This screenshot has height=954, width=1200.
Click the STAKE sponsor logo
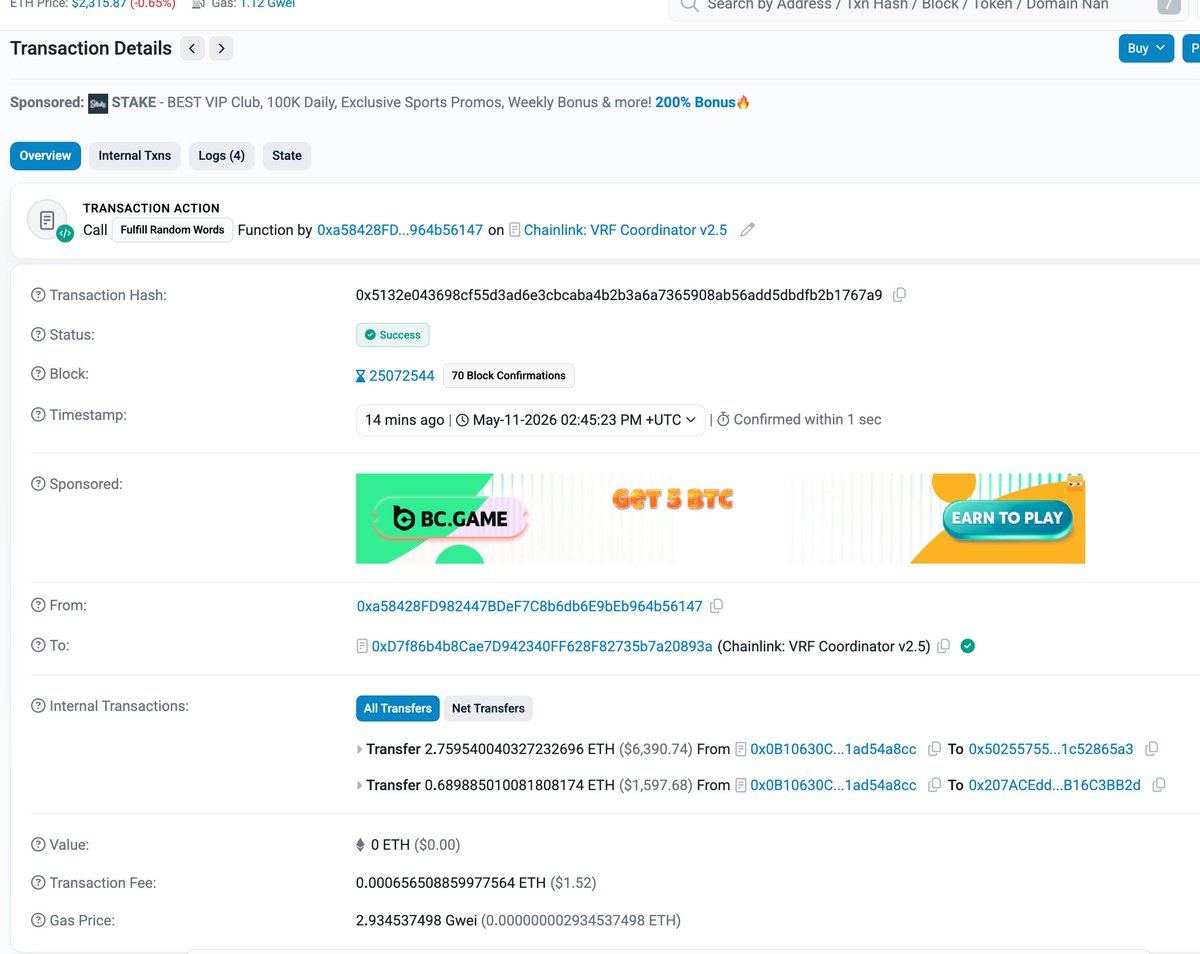point(98,103)
